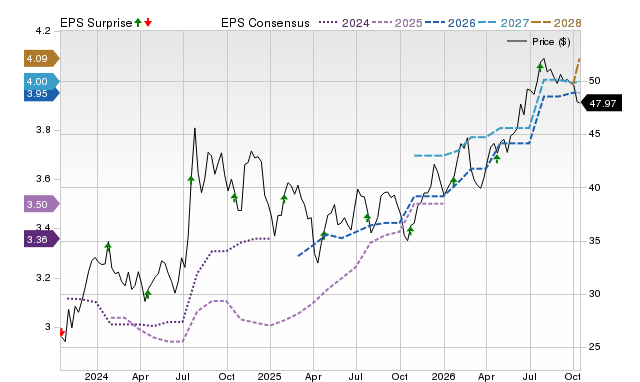Click the Jul label following 2025

[356, 376]
